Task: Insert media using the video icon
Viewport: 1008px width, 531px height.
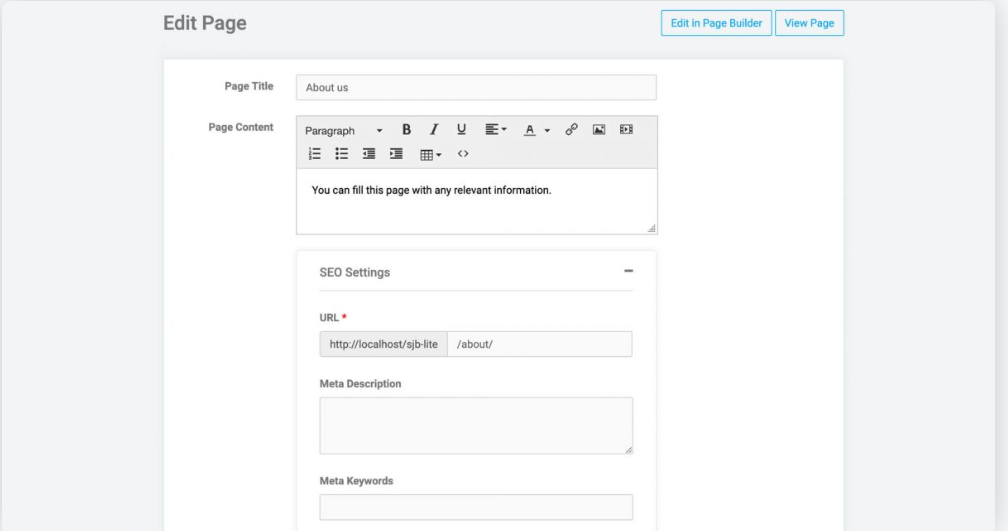Action: click(x=626, y=130)
